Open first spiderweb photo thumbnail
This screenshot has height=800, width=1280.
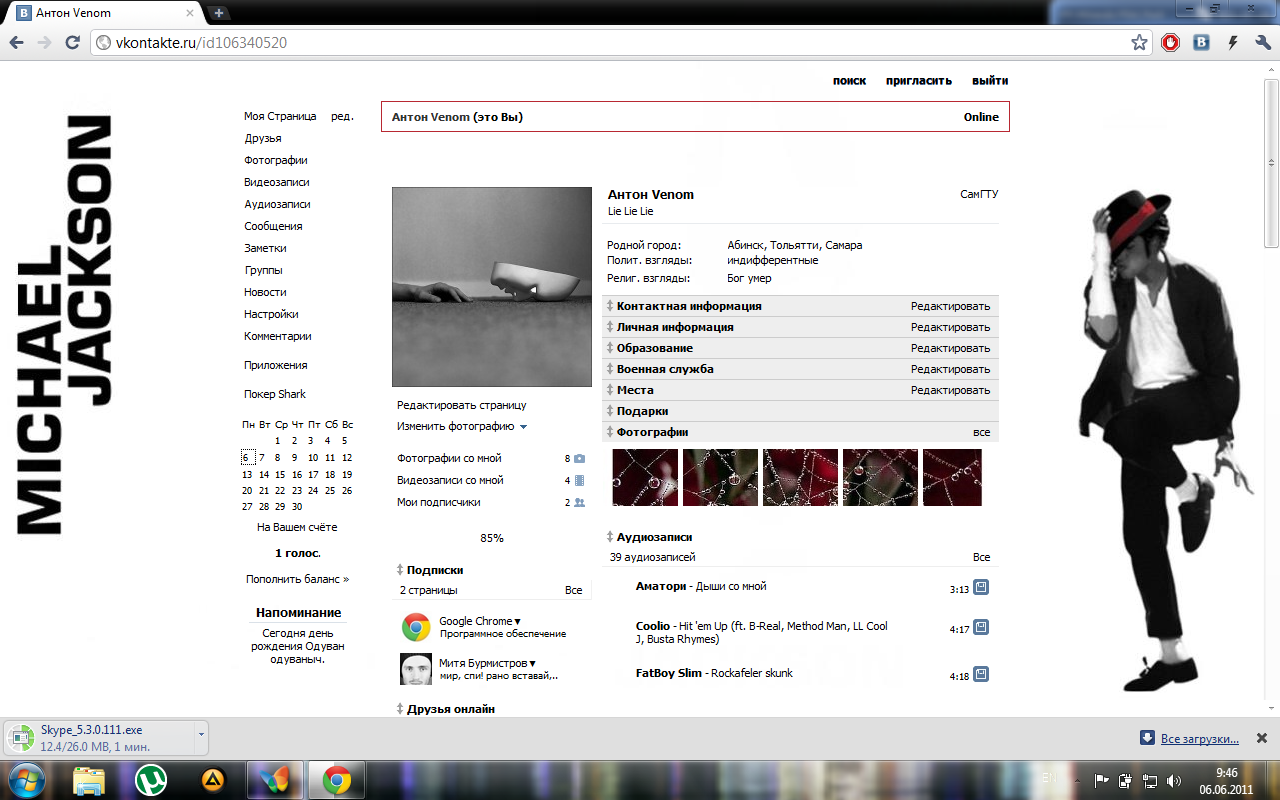pos(645,478)
